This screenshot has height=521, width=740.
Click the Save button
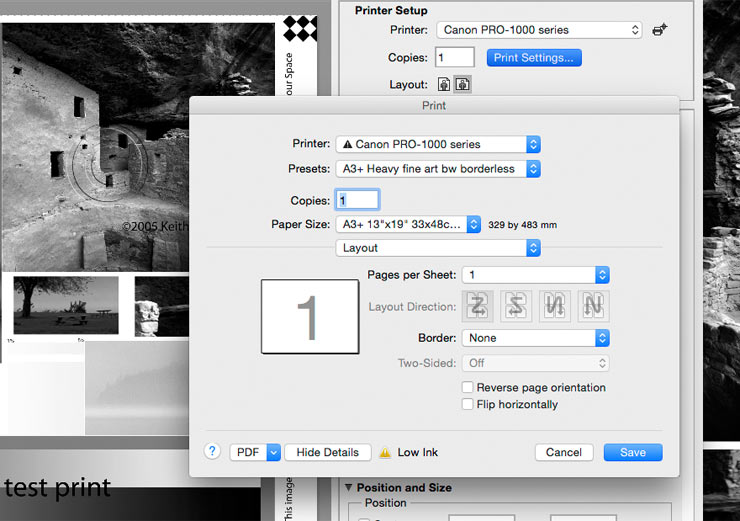pos(633,453)
